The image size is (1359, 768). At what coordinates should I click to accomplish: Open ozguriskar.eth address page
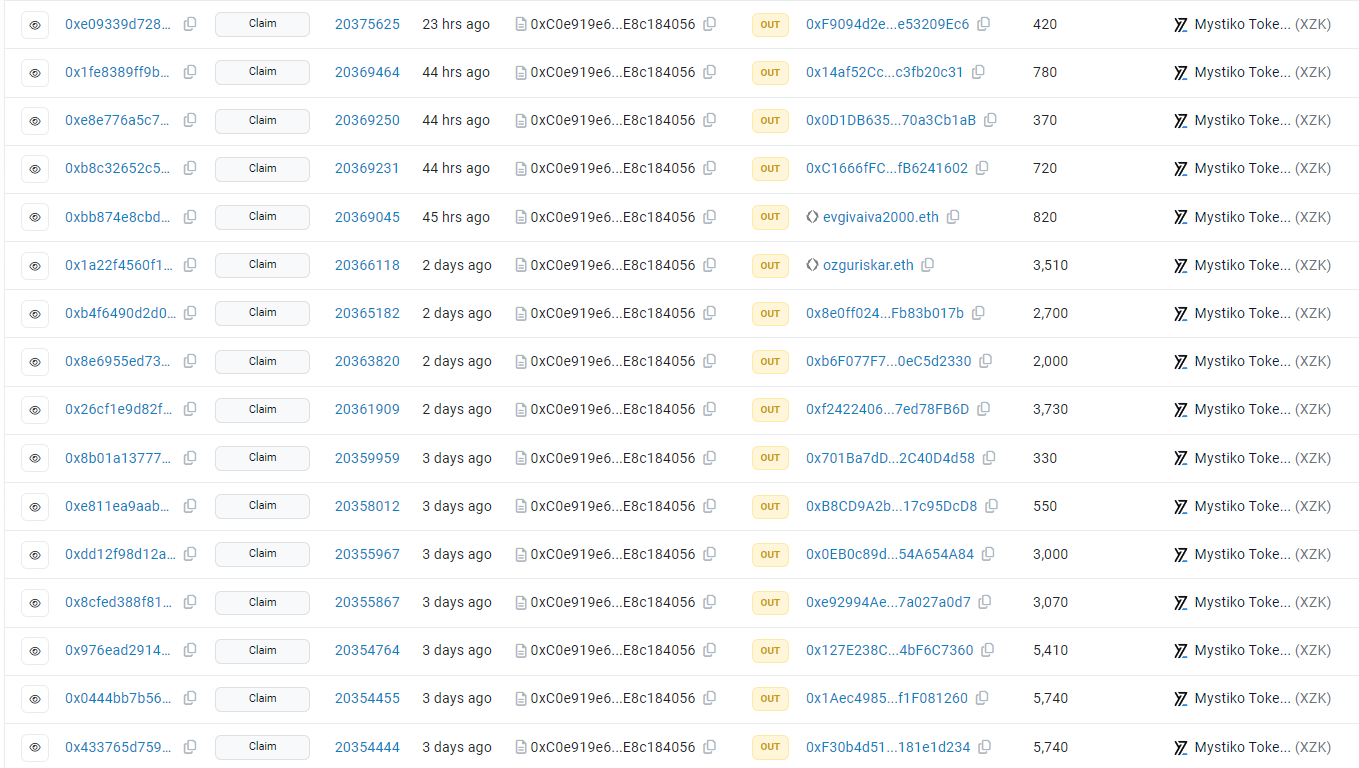[x=868, y=265]
